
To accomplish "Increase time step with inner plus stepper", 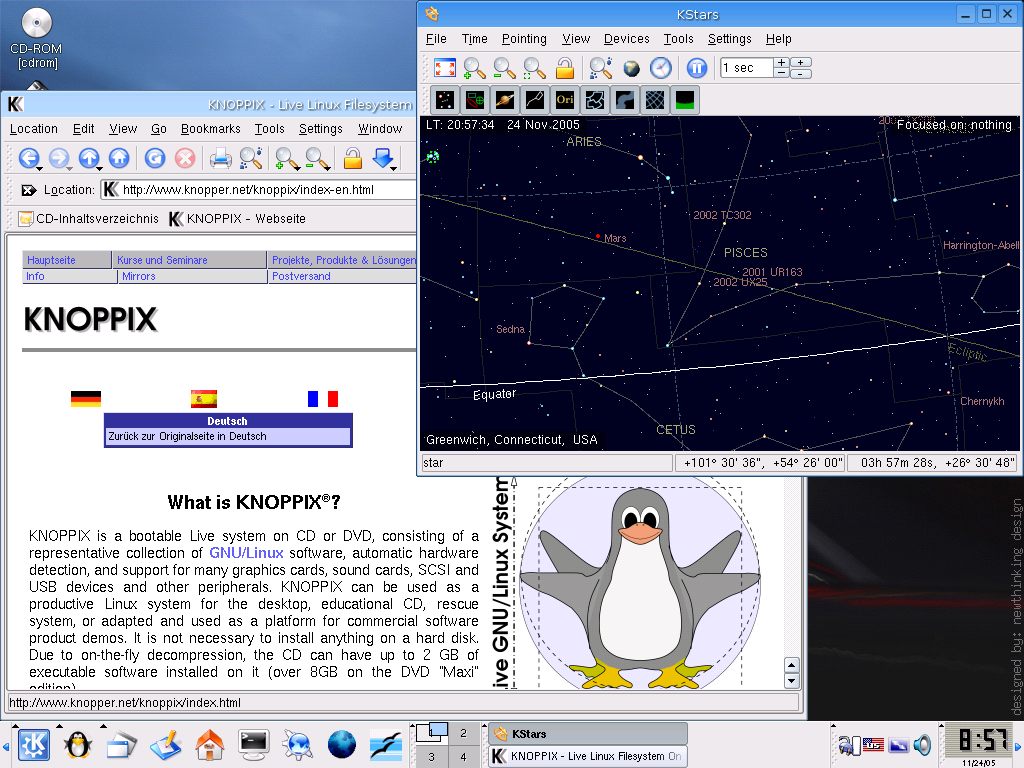I will point(781,63).
